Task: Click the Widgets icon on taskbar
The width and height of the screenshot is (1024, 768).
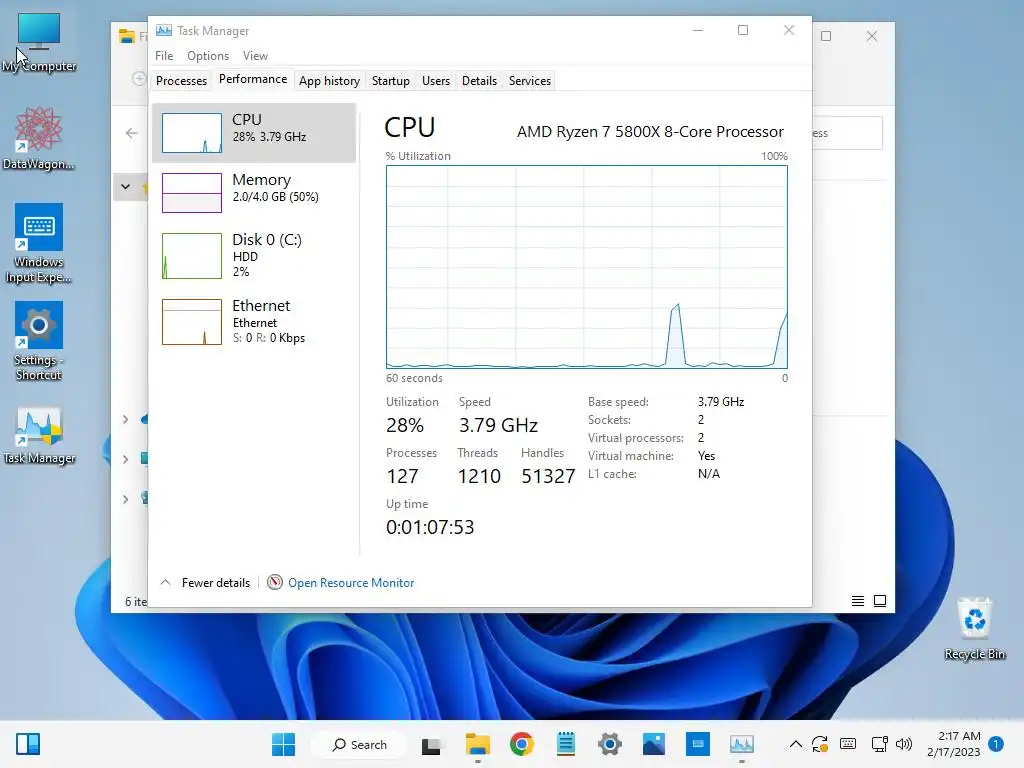Action: pos(27,744)
